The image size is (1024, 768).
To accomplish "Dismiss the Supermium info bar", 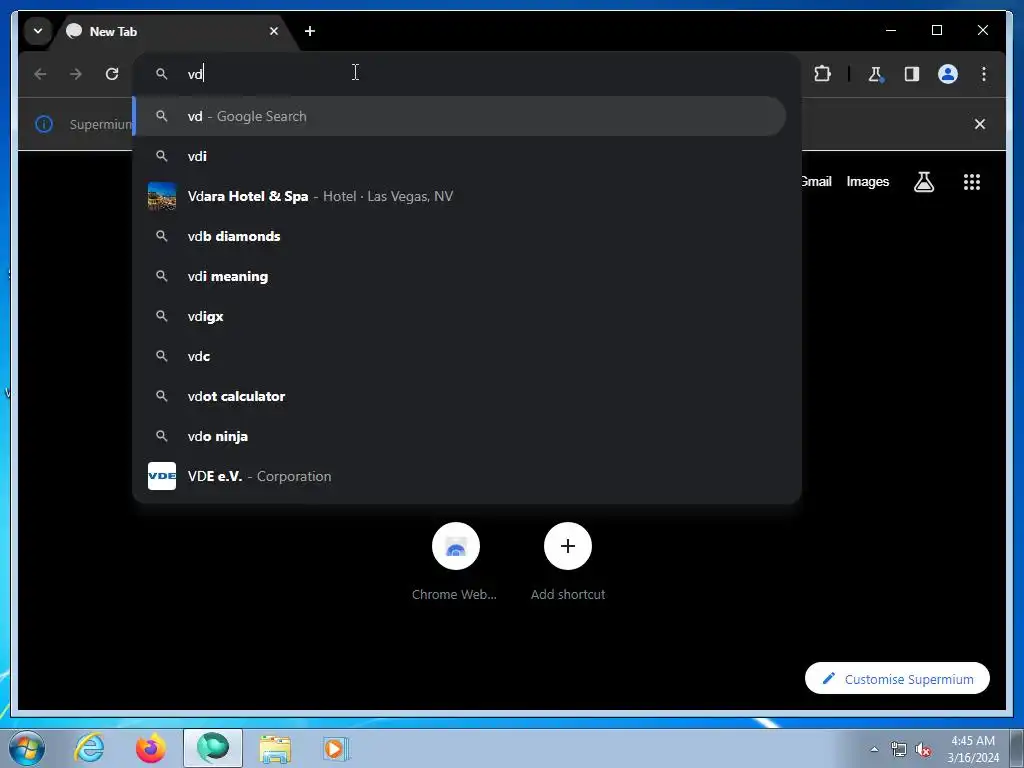I will [x=980, y=124].
